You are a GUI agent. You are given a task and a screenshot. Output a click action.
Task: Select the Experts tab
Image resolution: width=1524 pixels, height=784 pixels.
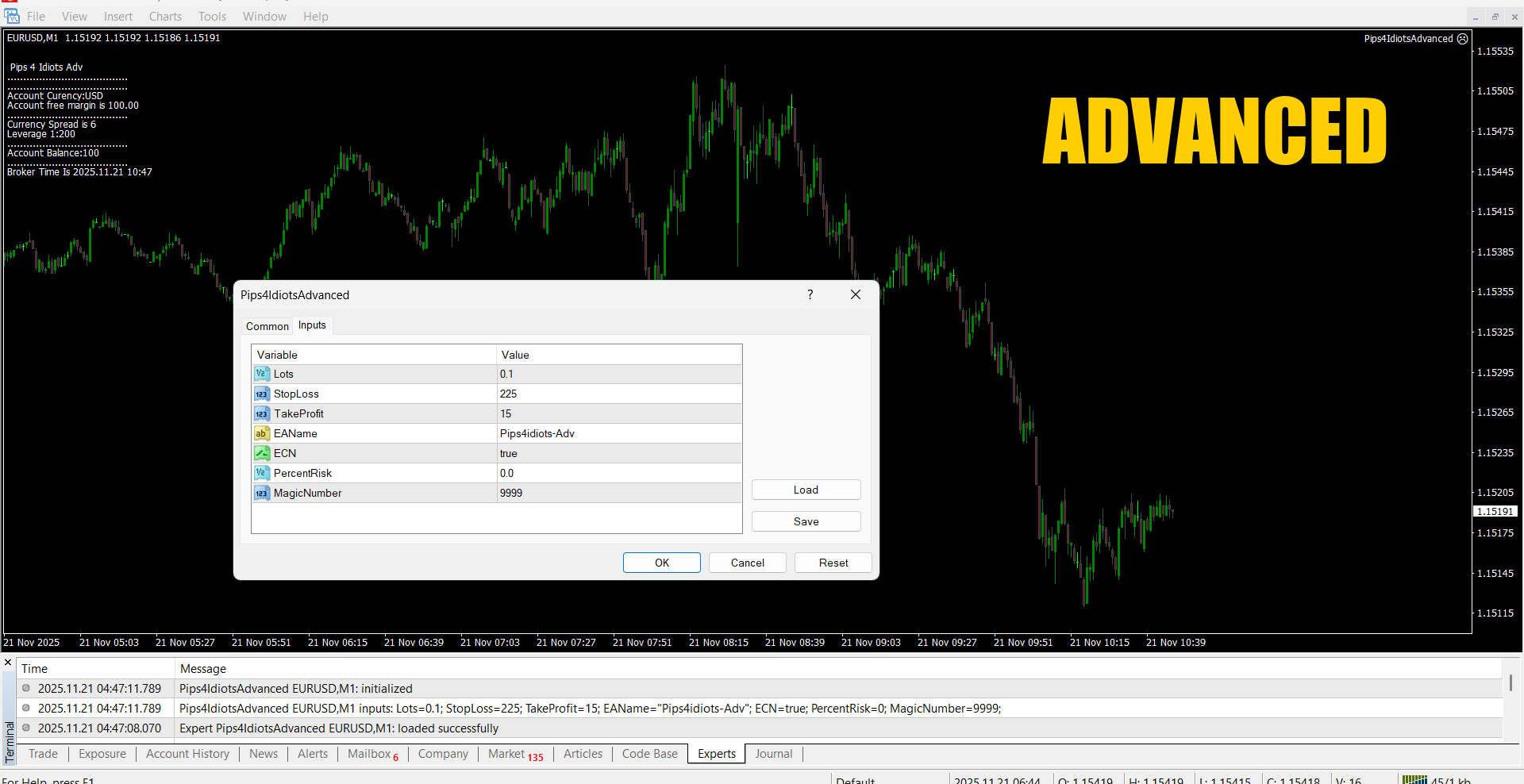pos(717,754)
